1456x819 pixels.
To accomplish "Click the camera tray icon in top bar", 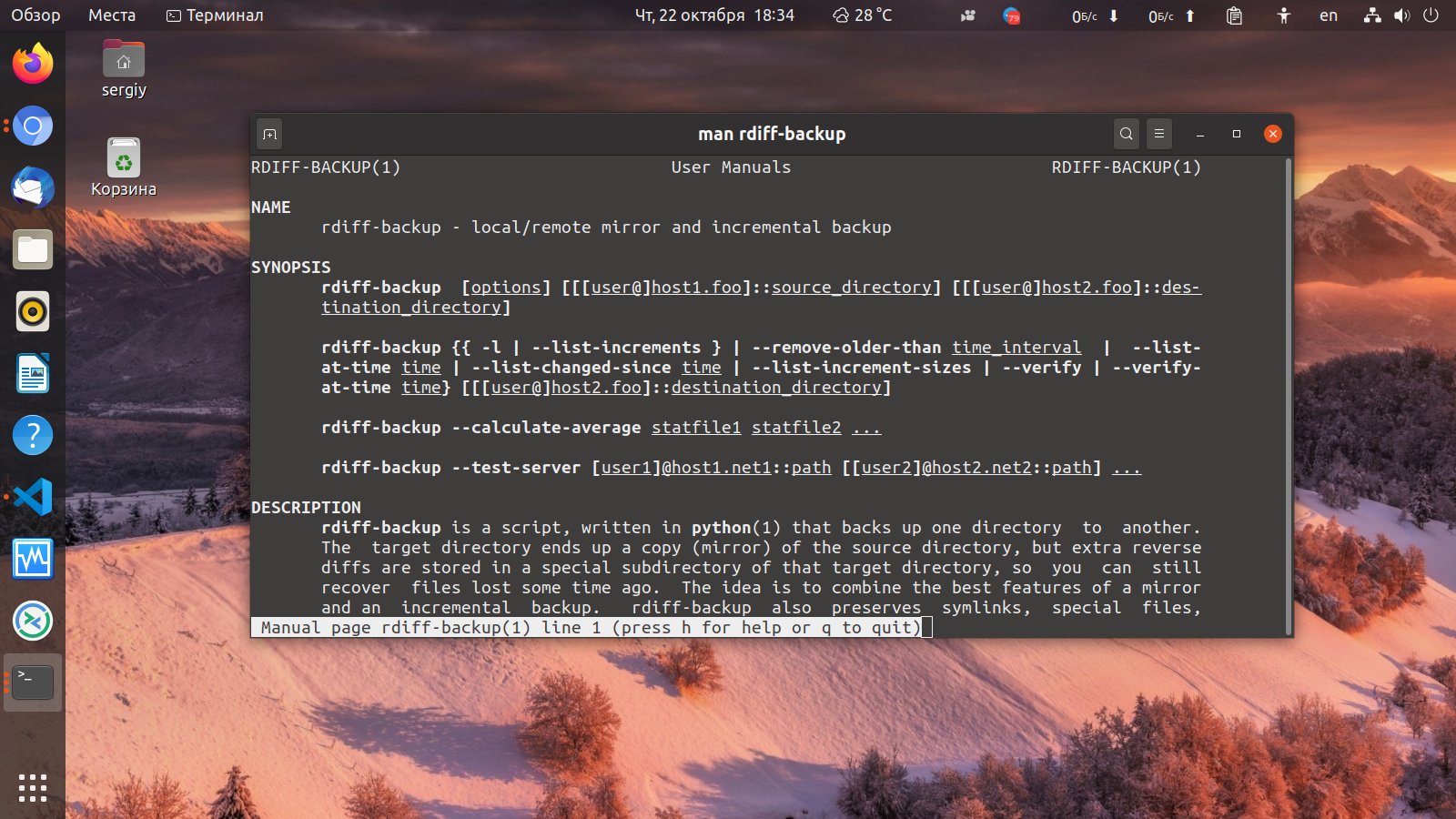I will [x=968, y=15].
